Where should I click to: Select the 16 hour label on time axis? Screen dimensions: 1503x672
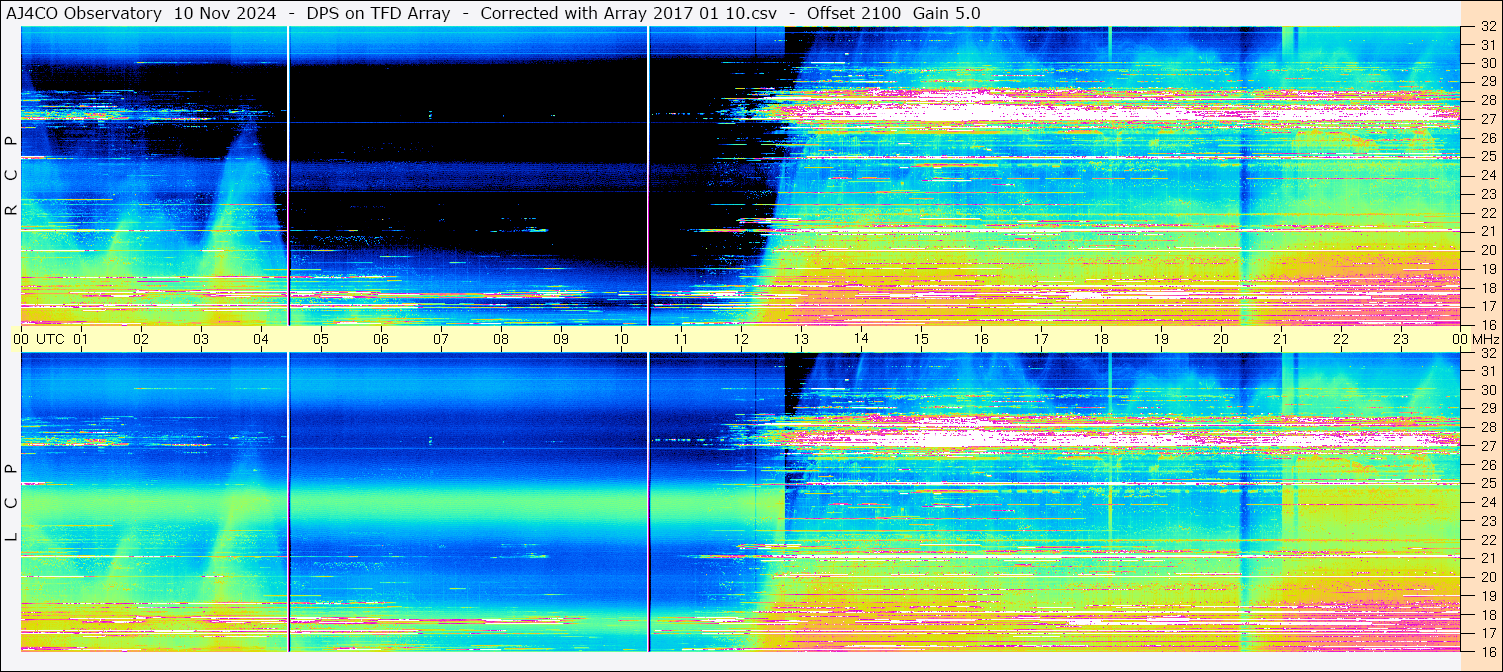click(981, 339)
